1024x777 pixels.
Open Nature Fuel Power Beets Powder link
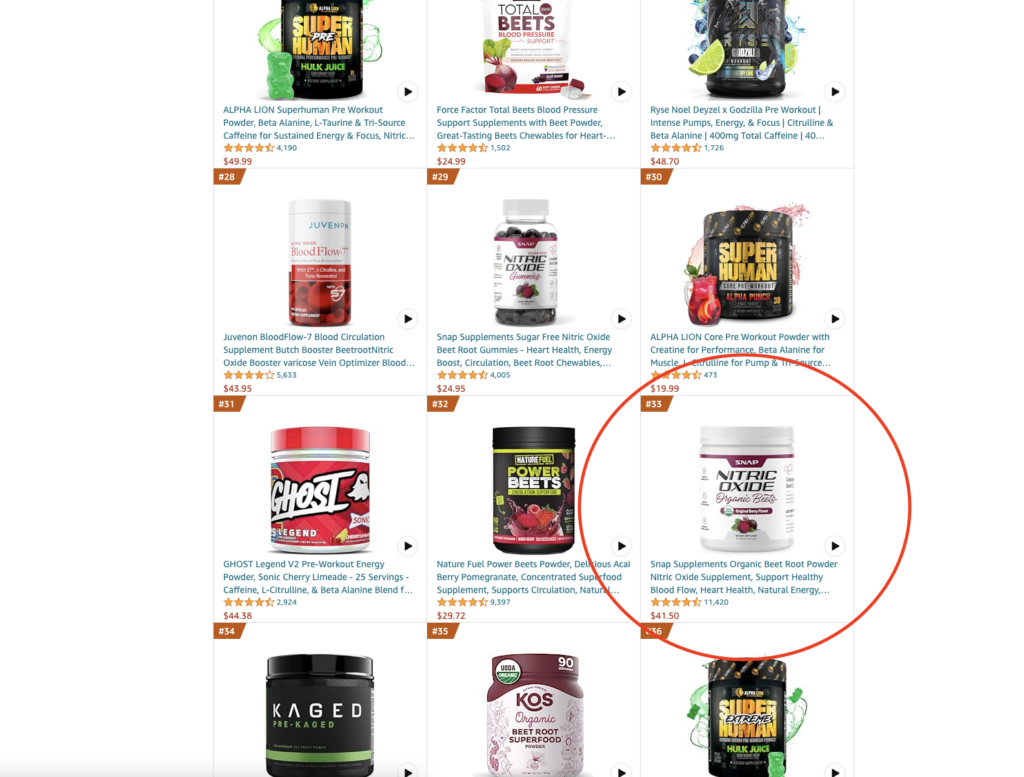534,577
